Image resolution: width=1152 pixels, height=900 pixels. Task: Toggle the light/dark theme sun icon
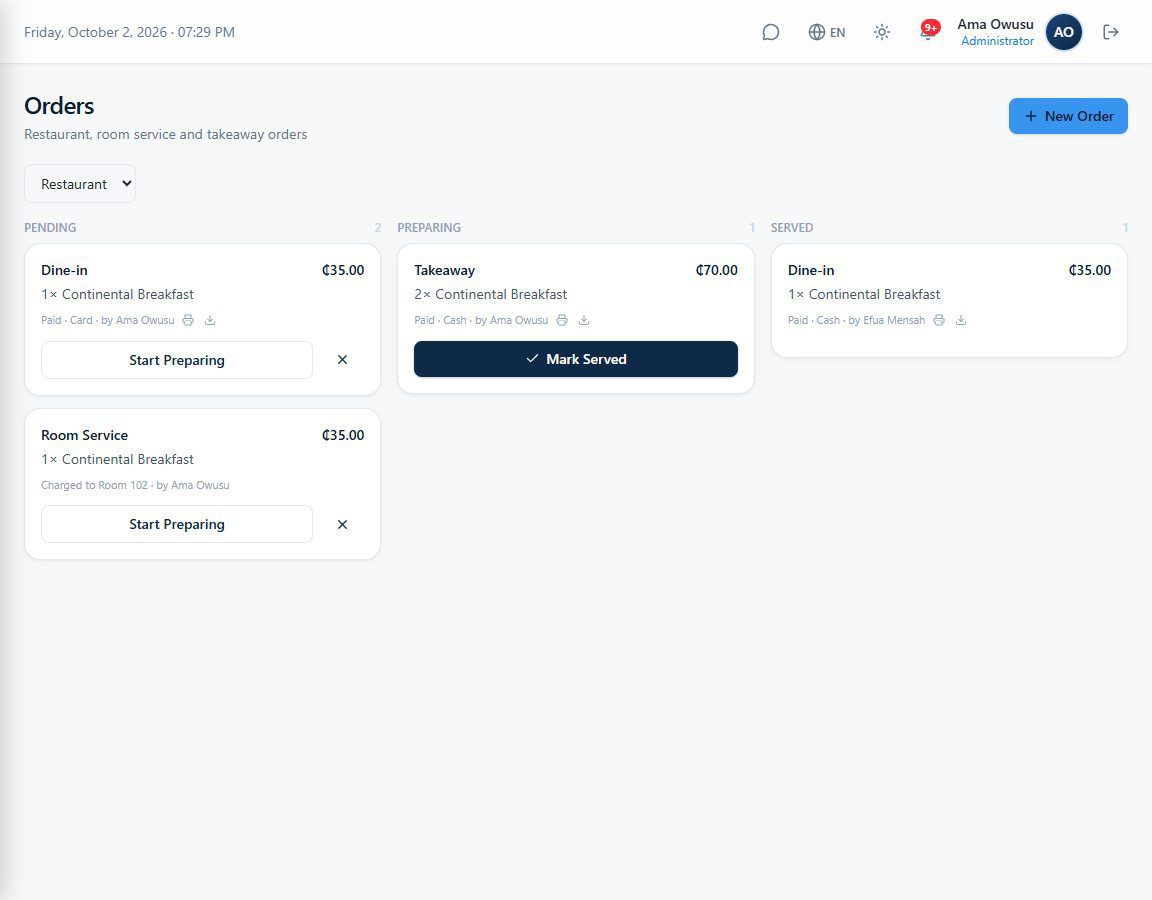[x=882, y=32]
